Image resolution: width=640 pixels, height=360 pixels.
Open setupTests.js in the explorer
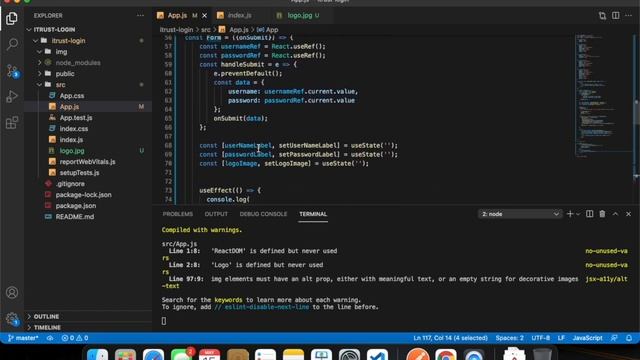[79, 173]
